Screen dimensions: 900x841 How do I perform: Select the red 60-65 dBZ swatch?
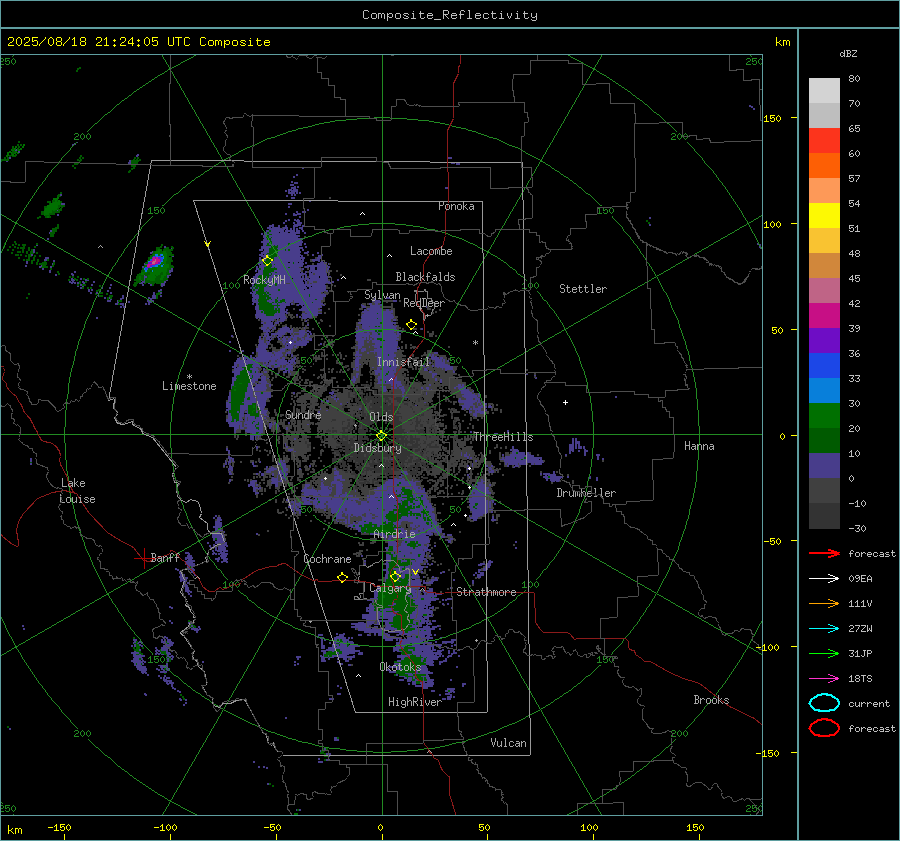[824, 141]
